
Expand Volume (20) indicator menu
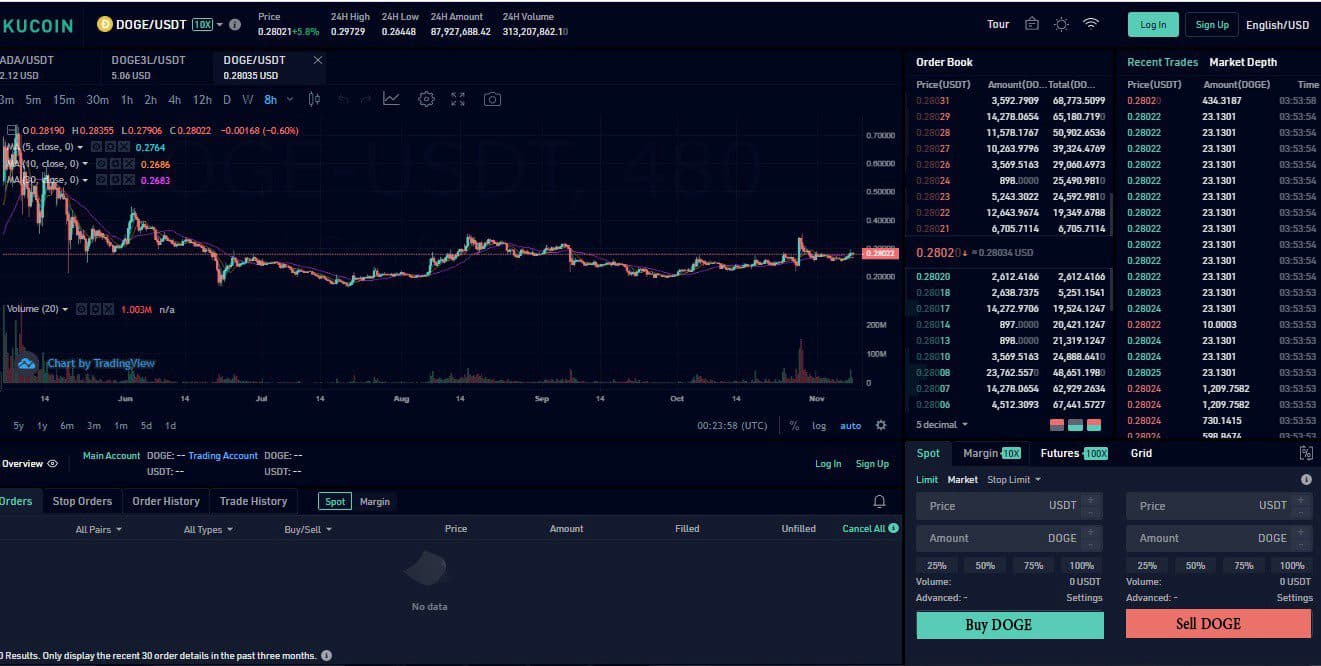click(x=66, y=309)
